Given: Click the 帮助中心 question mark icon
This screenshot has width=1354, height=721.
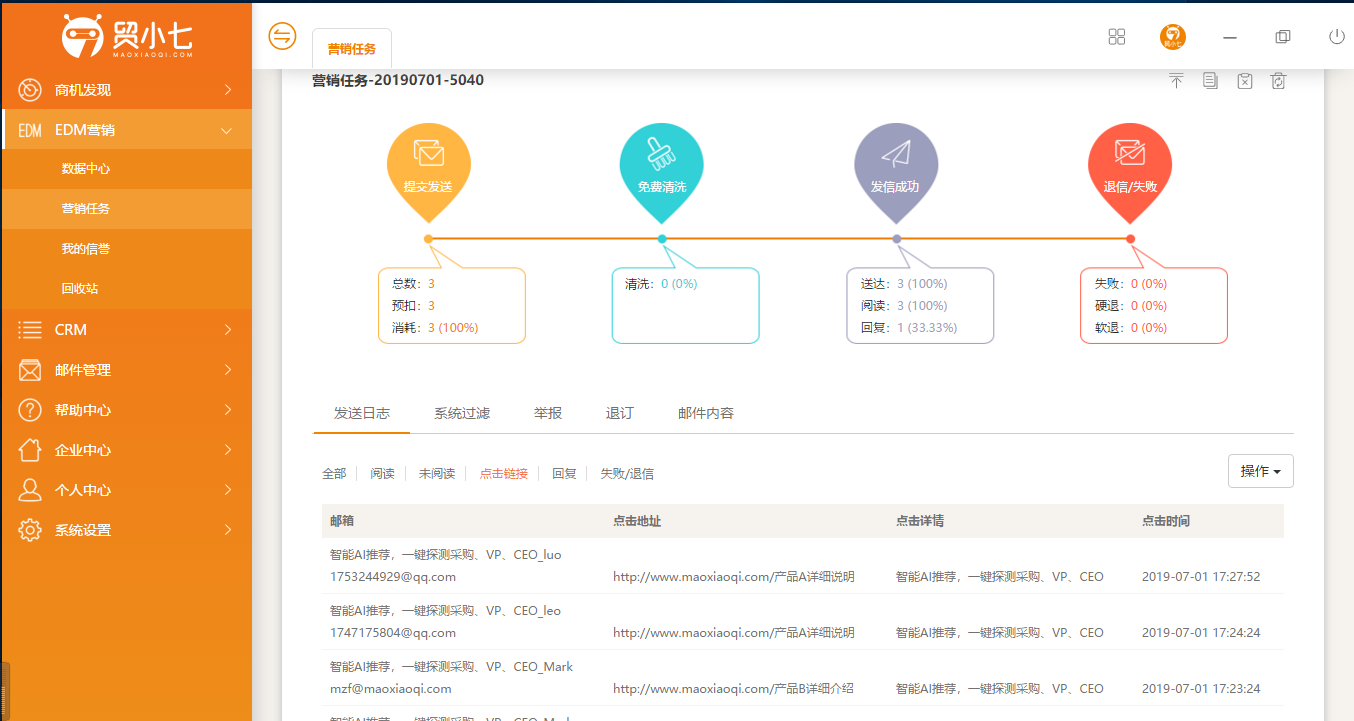Looking at the screenshot, I should pos(30,410).
